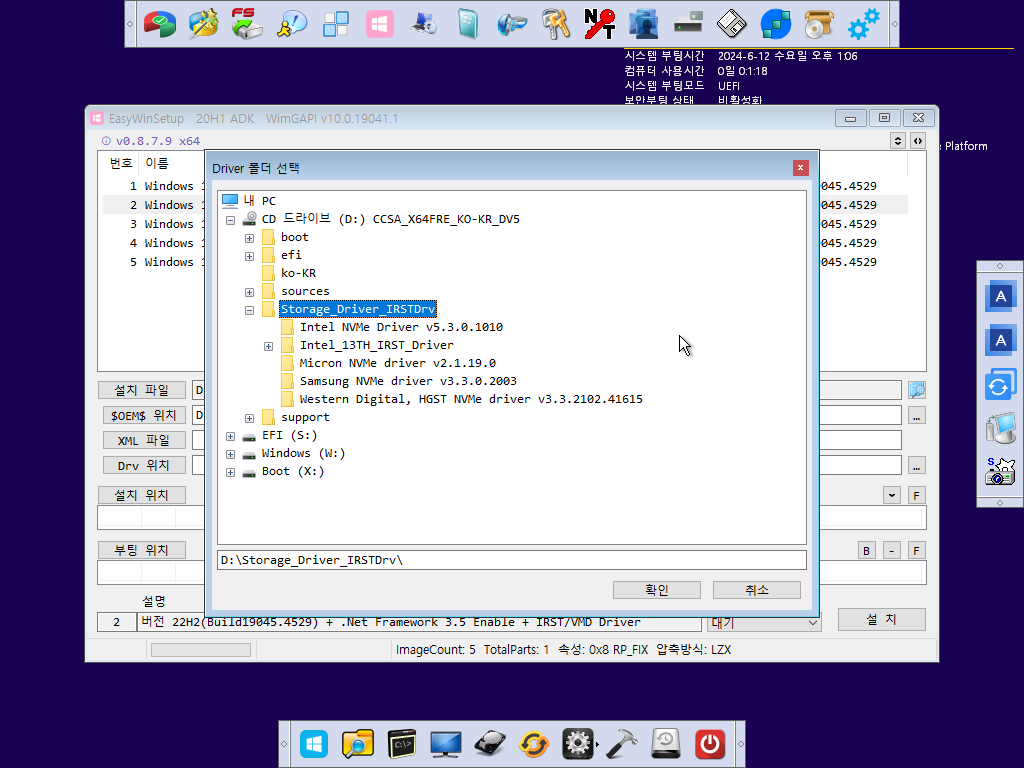Open the blue gears settings icon
The image size is (1024, 768).
[863, 24]
